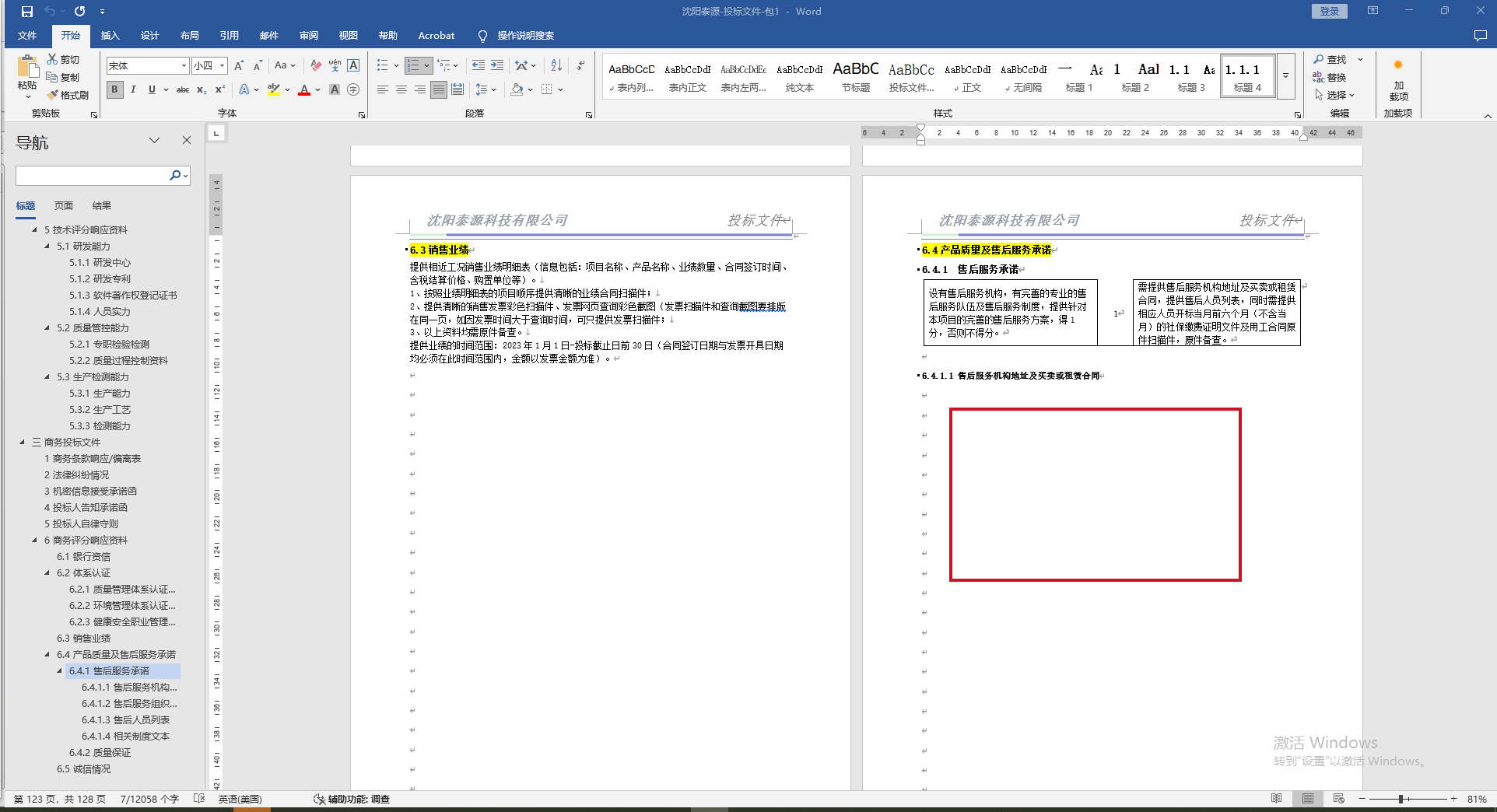Screen dimensions: 1497x812
Task: Apply the 标题 2 style
Action: click(1135, 76)
